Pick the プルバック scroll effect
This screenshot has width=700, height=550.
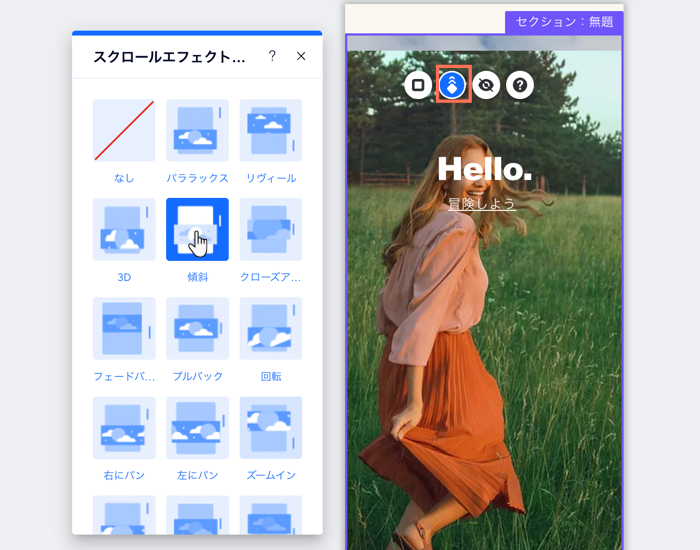click(x=197, y=328)
